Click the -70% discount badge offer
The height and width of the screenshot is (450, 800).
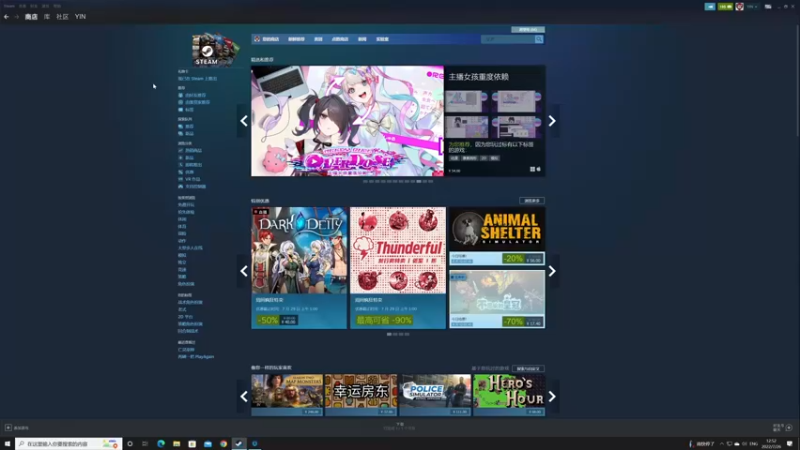[x=513, y=322]
